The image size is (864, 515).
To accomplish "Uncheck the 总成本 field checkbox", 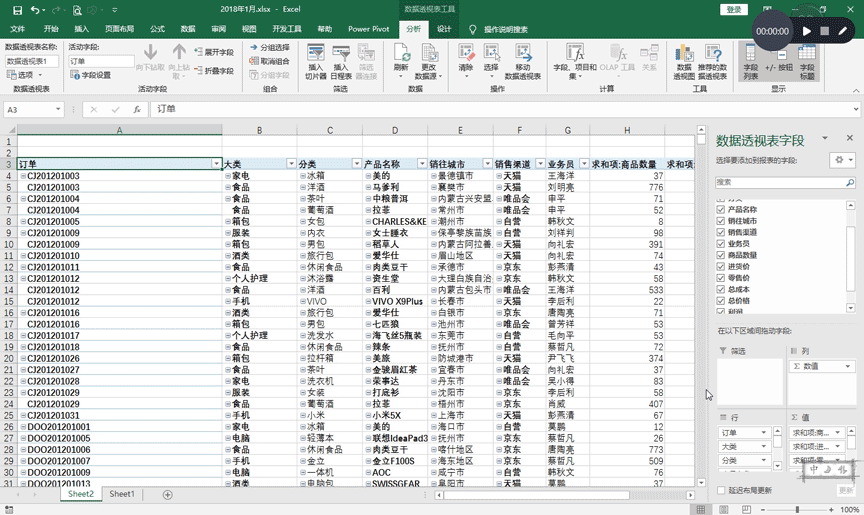I will pos(720,289).
